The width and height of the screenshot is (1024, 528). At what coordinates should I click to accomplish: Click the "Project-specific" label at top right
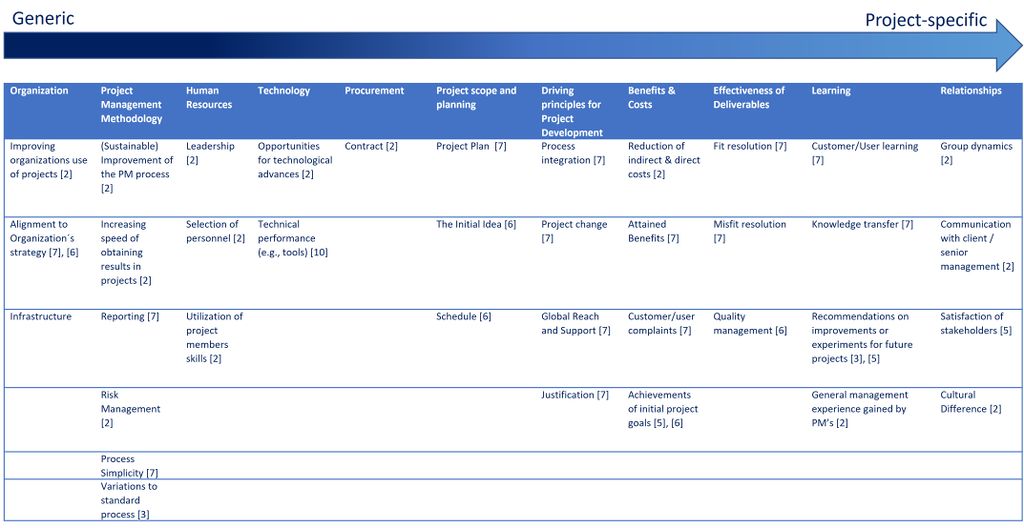click(x=925, y=20)
